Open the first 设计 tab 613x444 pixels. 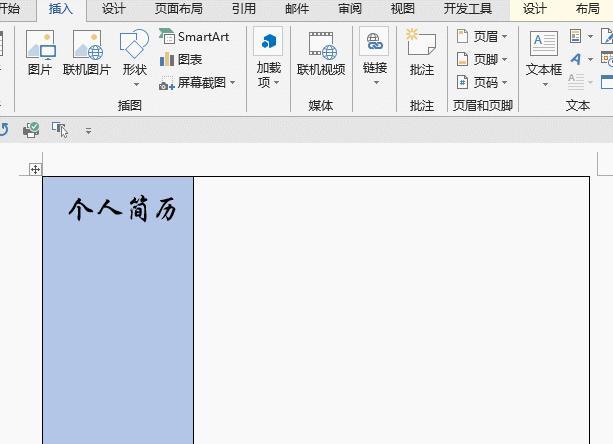point(113,9)
